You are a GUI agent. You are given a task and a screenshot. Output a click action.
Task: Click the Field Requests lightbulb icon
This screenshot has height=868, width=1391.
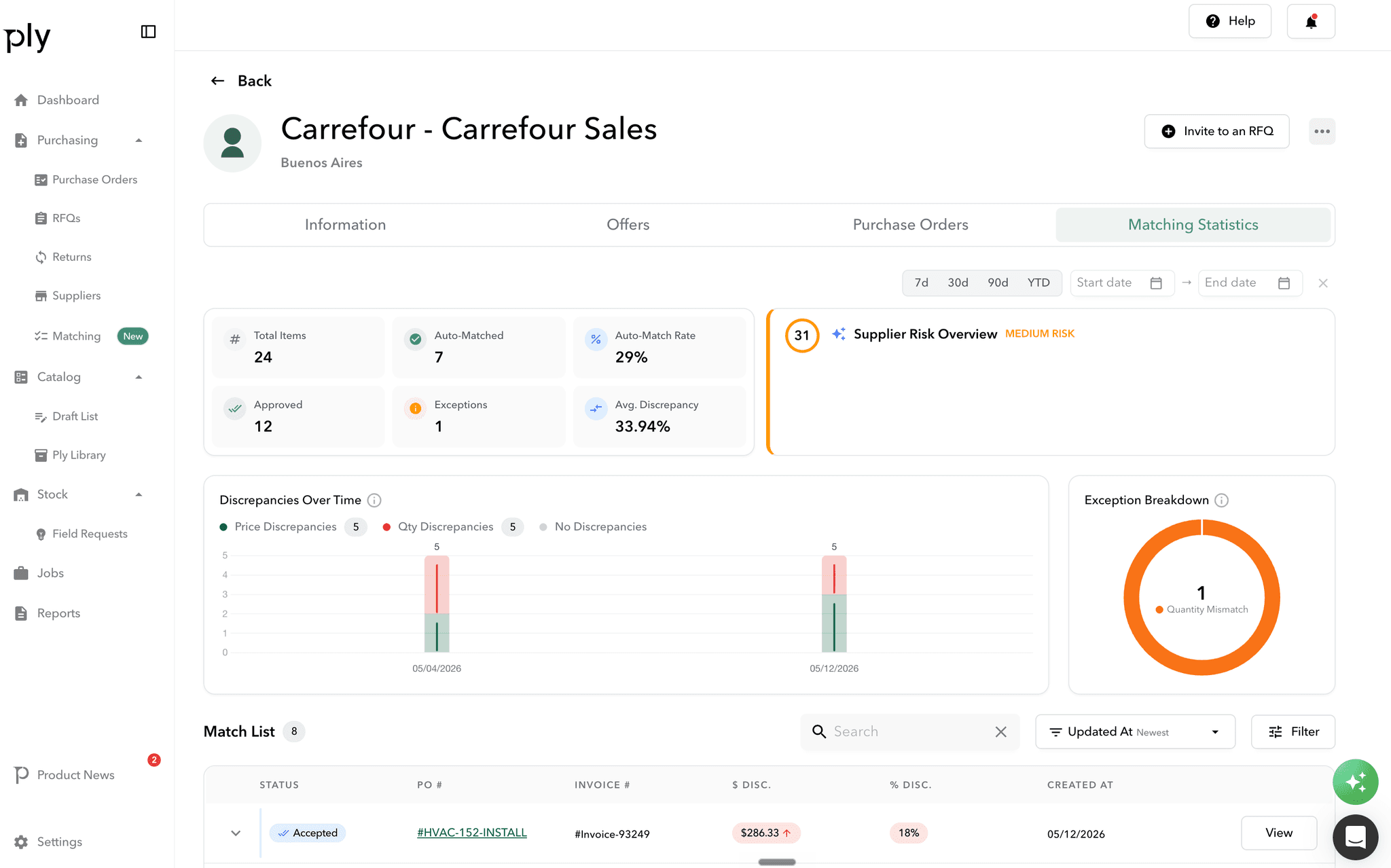pos(41,535)
